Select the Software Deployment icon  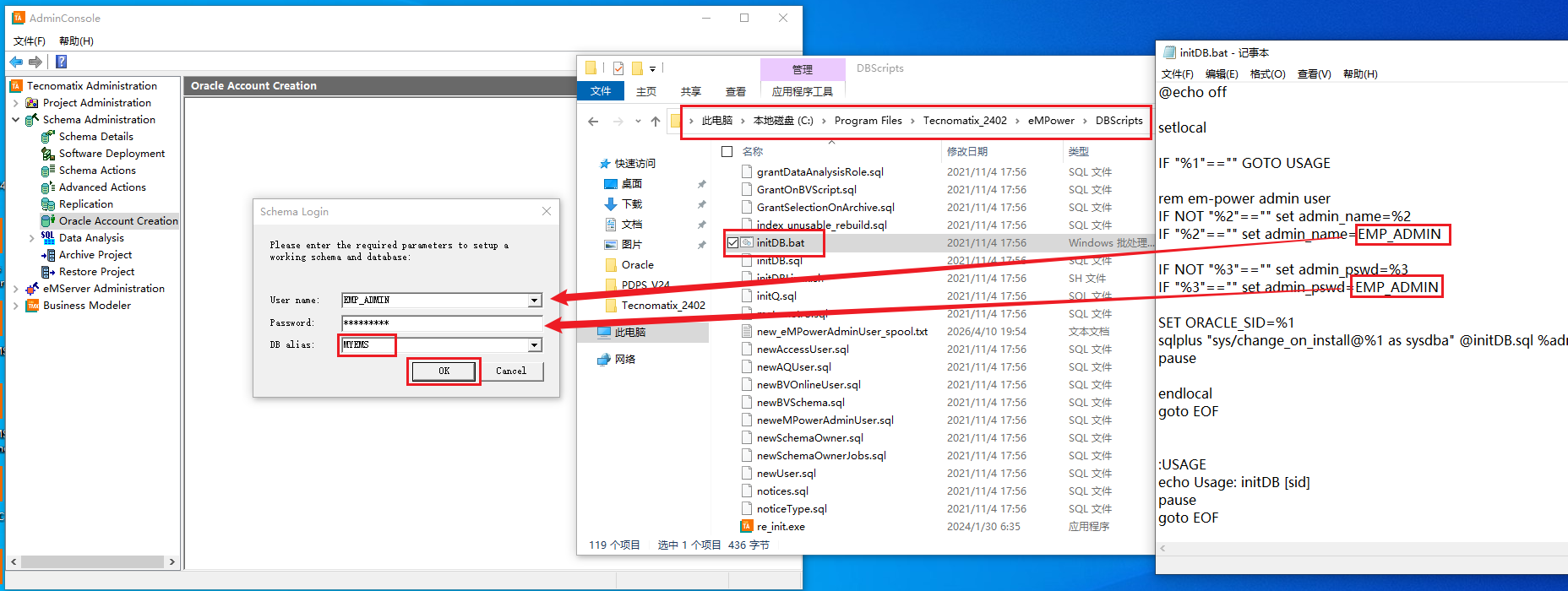(x=48, y=154)
